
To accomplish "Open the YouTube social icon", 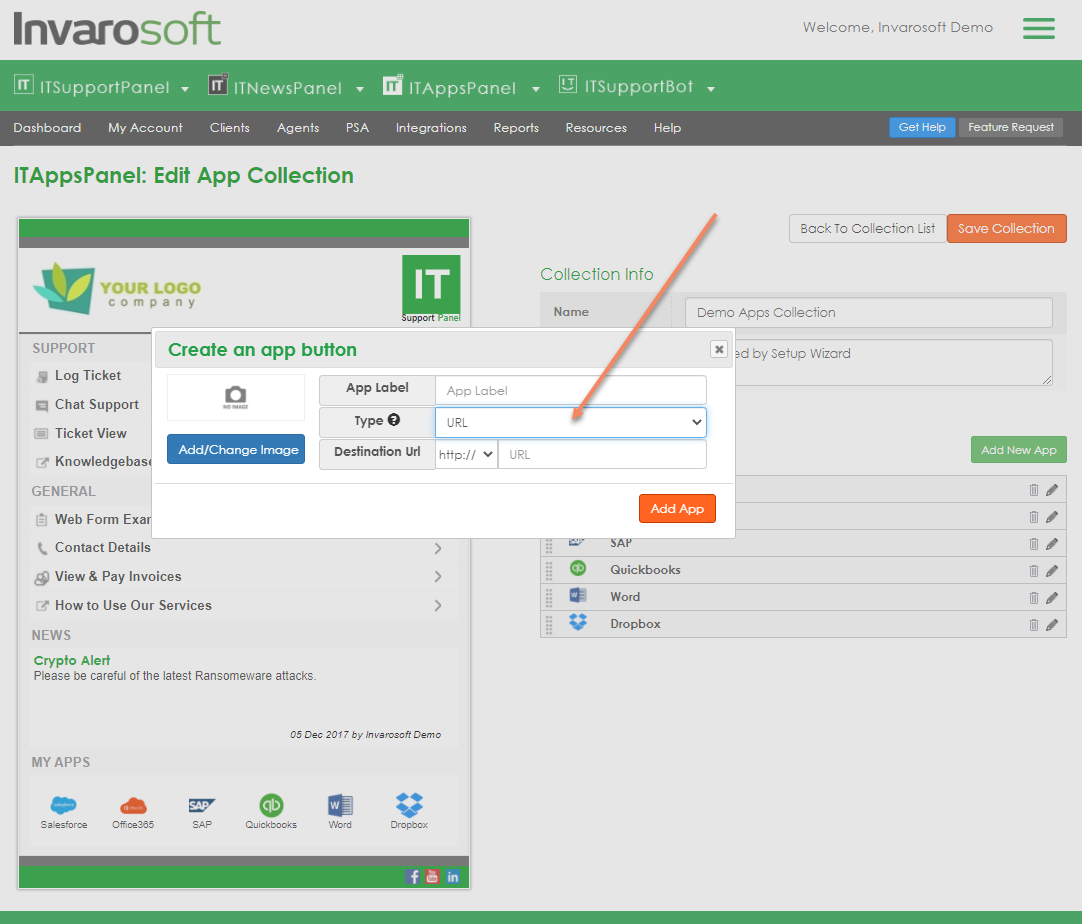I will pos(433,877).
